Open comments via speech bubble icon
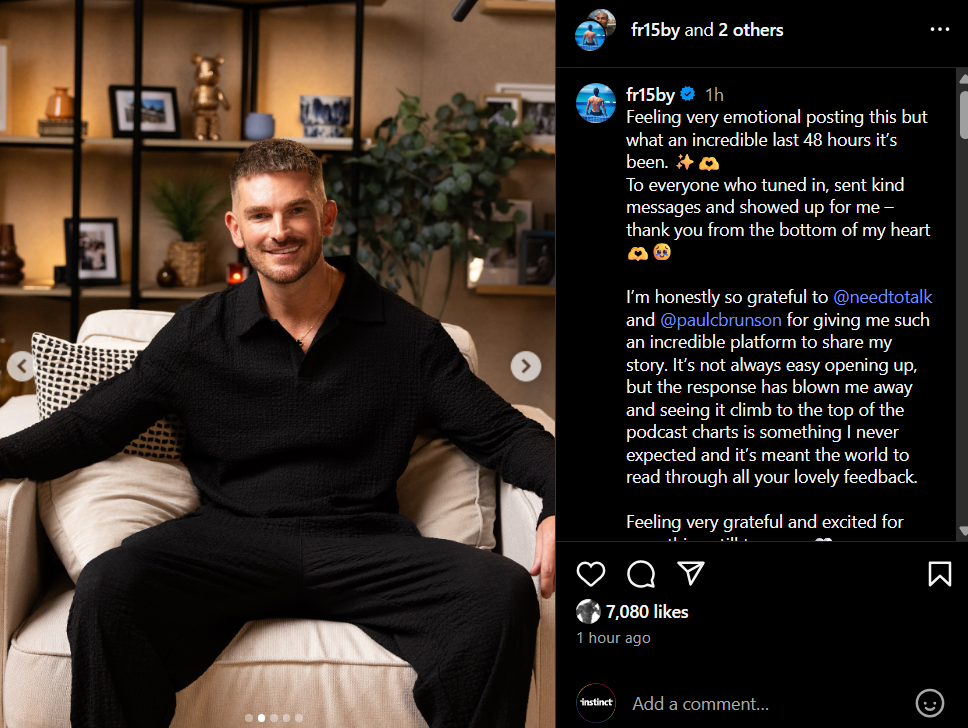This screenshot has width=968, height=728. coord(641,574)
